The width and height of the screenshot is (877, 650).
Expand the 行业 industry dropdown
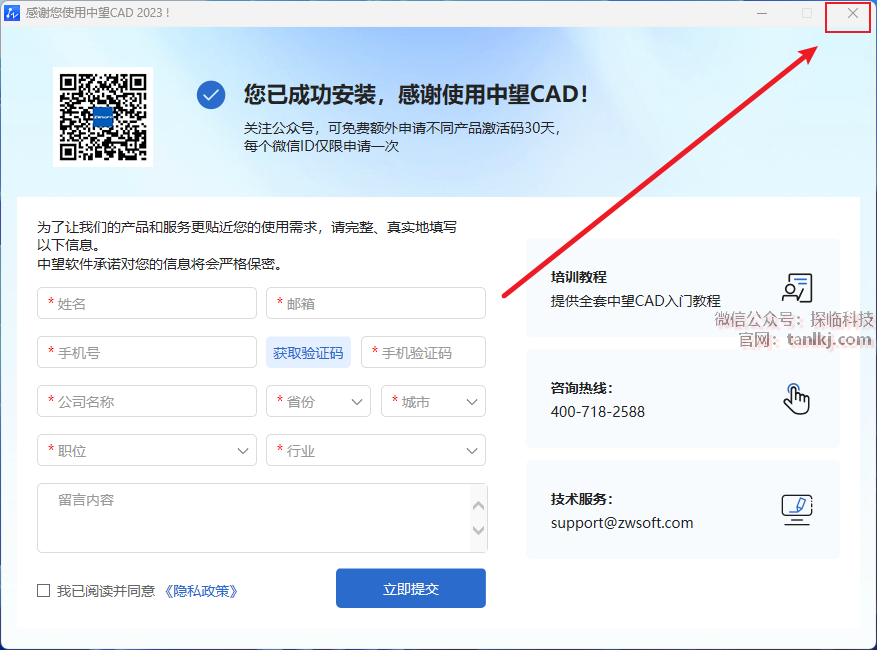[x=376, y=450]
